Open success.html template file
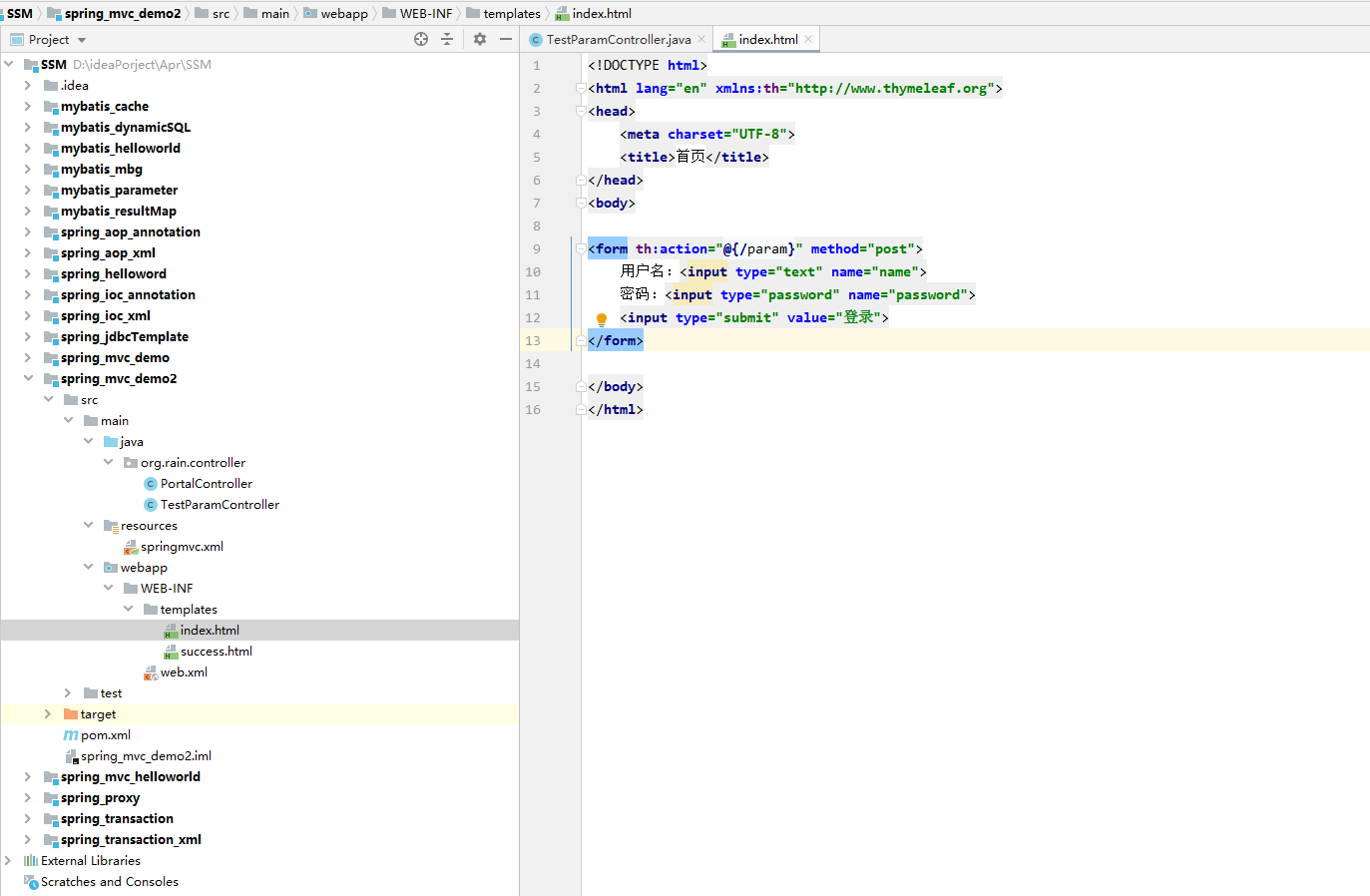This screenshot has width=1370, height=896. pyautogui.click(x=217, y=652)
